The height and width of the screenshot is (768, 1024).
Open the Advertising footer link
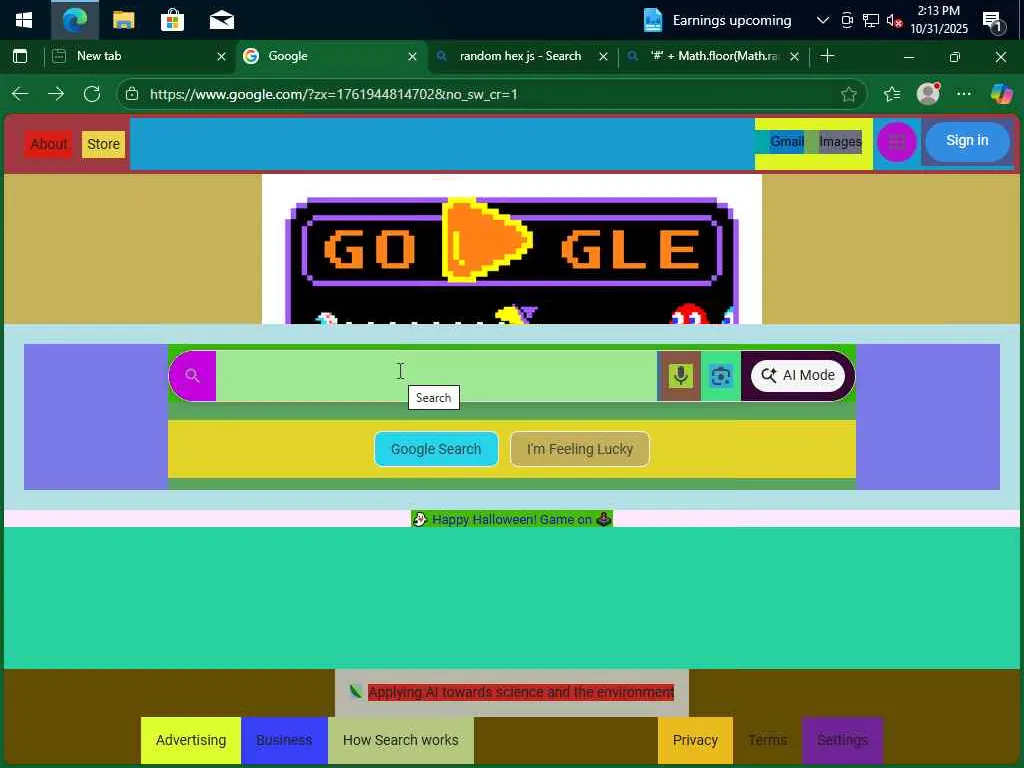191,741
